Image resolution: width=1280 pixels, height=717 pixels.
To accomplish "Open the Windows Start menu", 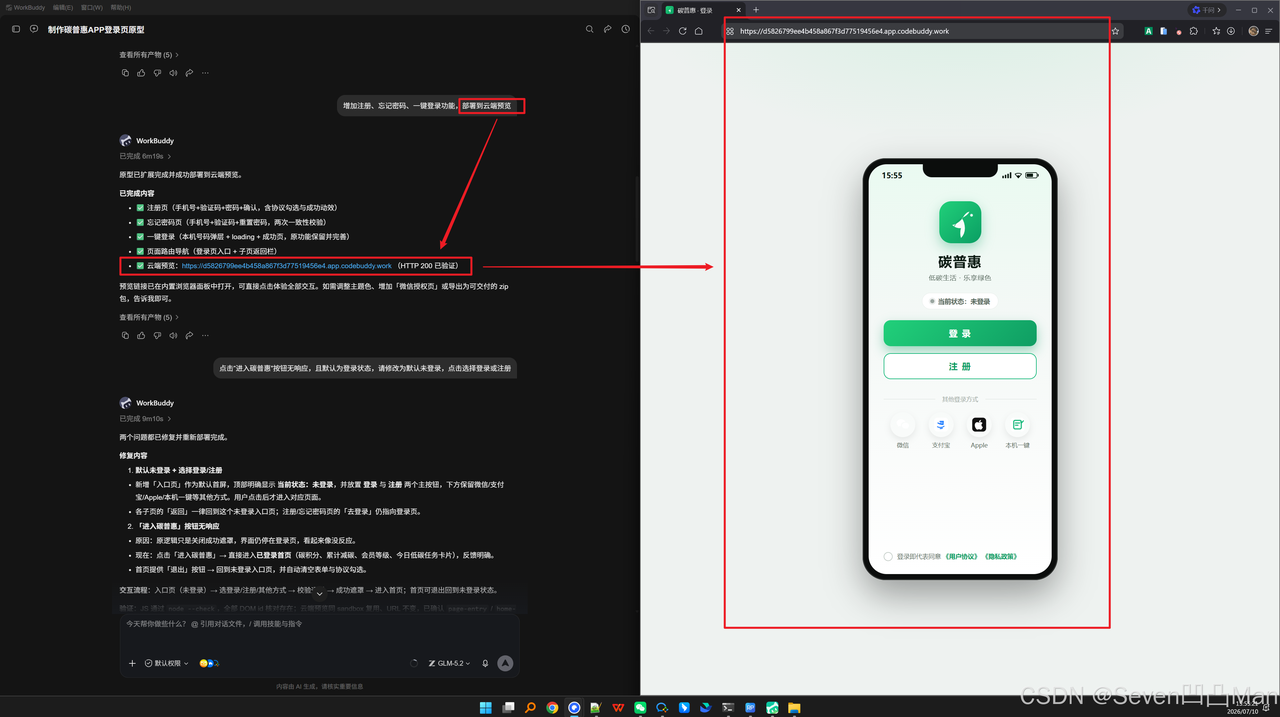I will [x=486, y=708].
